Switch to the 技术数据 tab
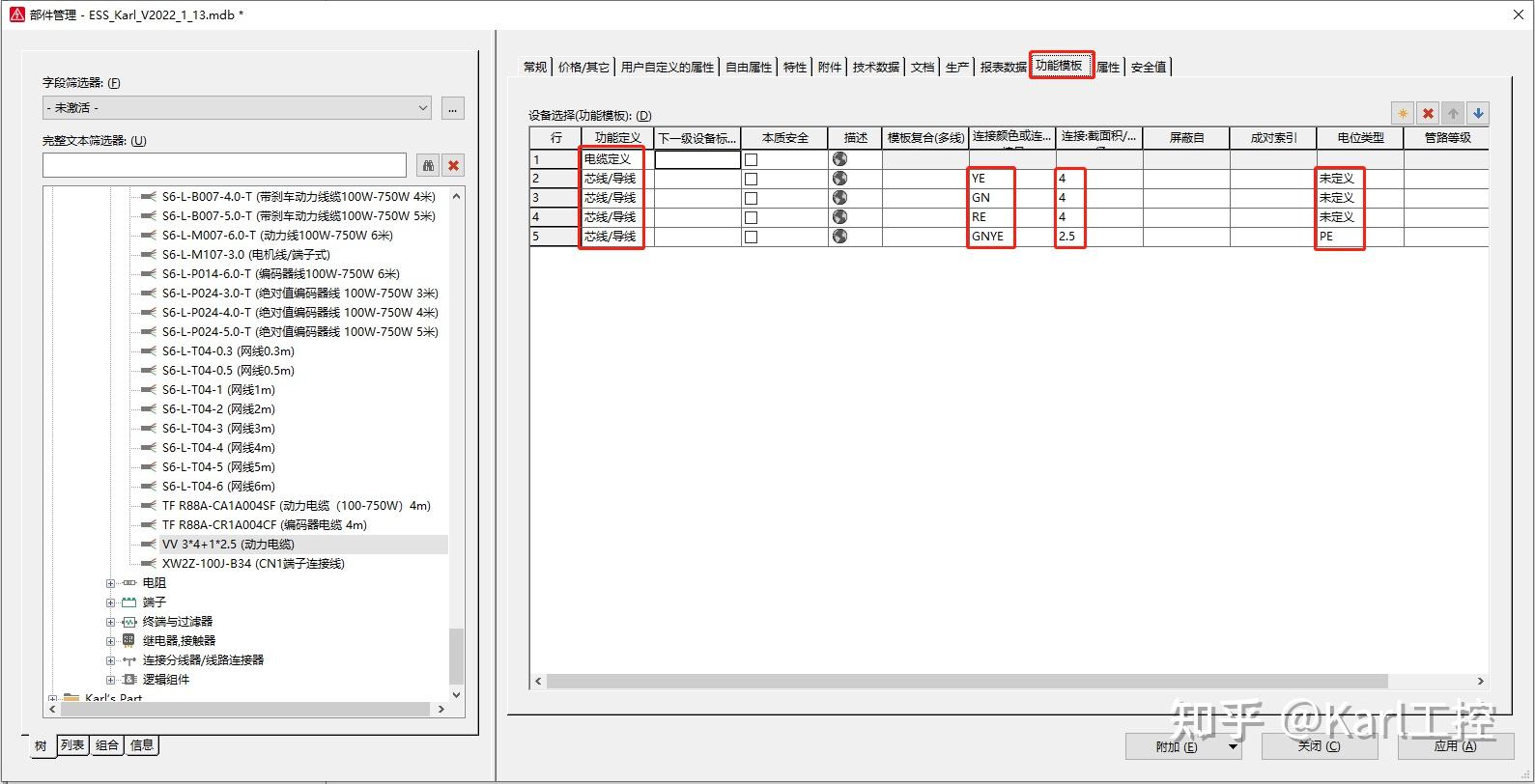This screenshot has height=784, width=1535. pyautogui.click(x=876, y=67)
